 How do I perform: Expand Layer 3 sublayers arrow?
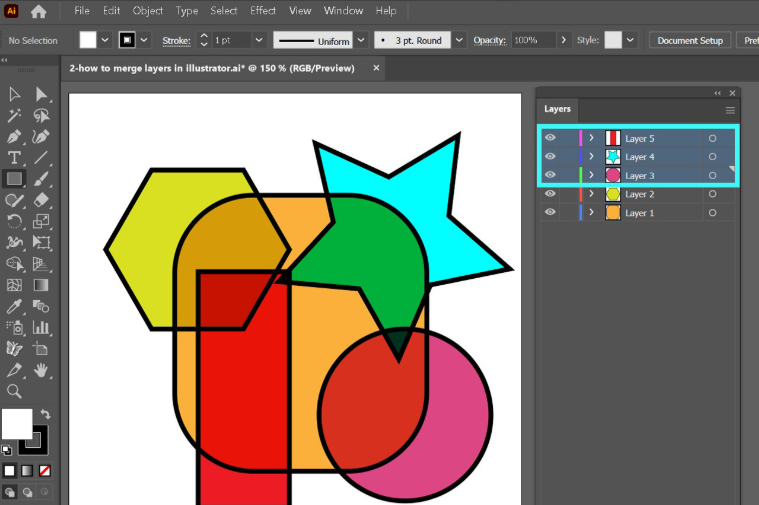point(591,176)
